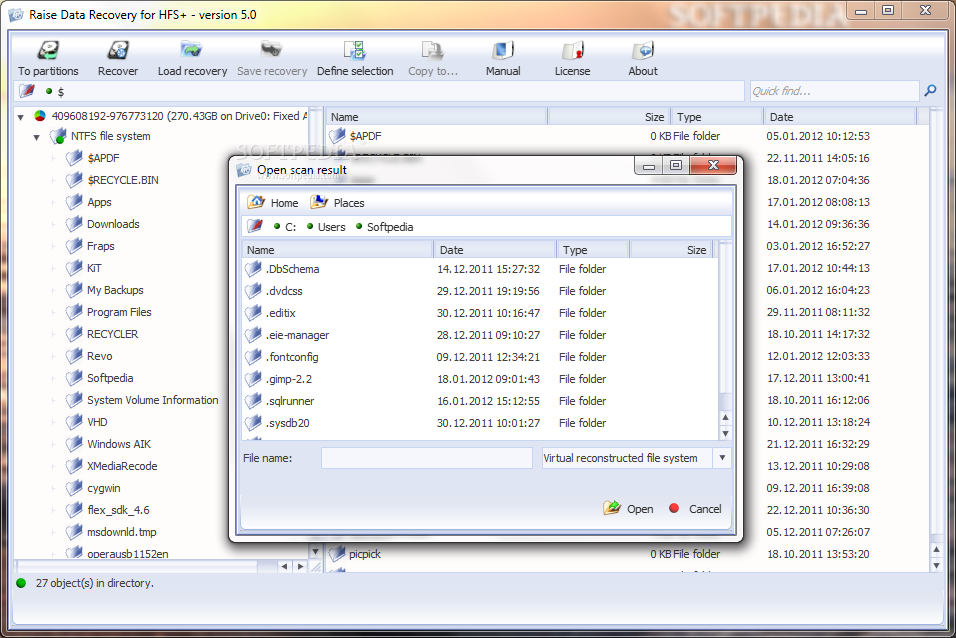Click the dialog list scroll-down arrow
This screenshot has height=638, width=956.
[725, 434]
